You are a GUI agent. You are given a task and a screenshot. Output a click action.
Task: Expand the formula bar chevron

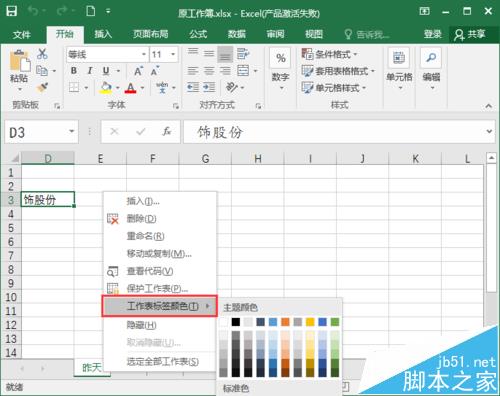[489, 131]
